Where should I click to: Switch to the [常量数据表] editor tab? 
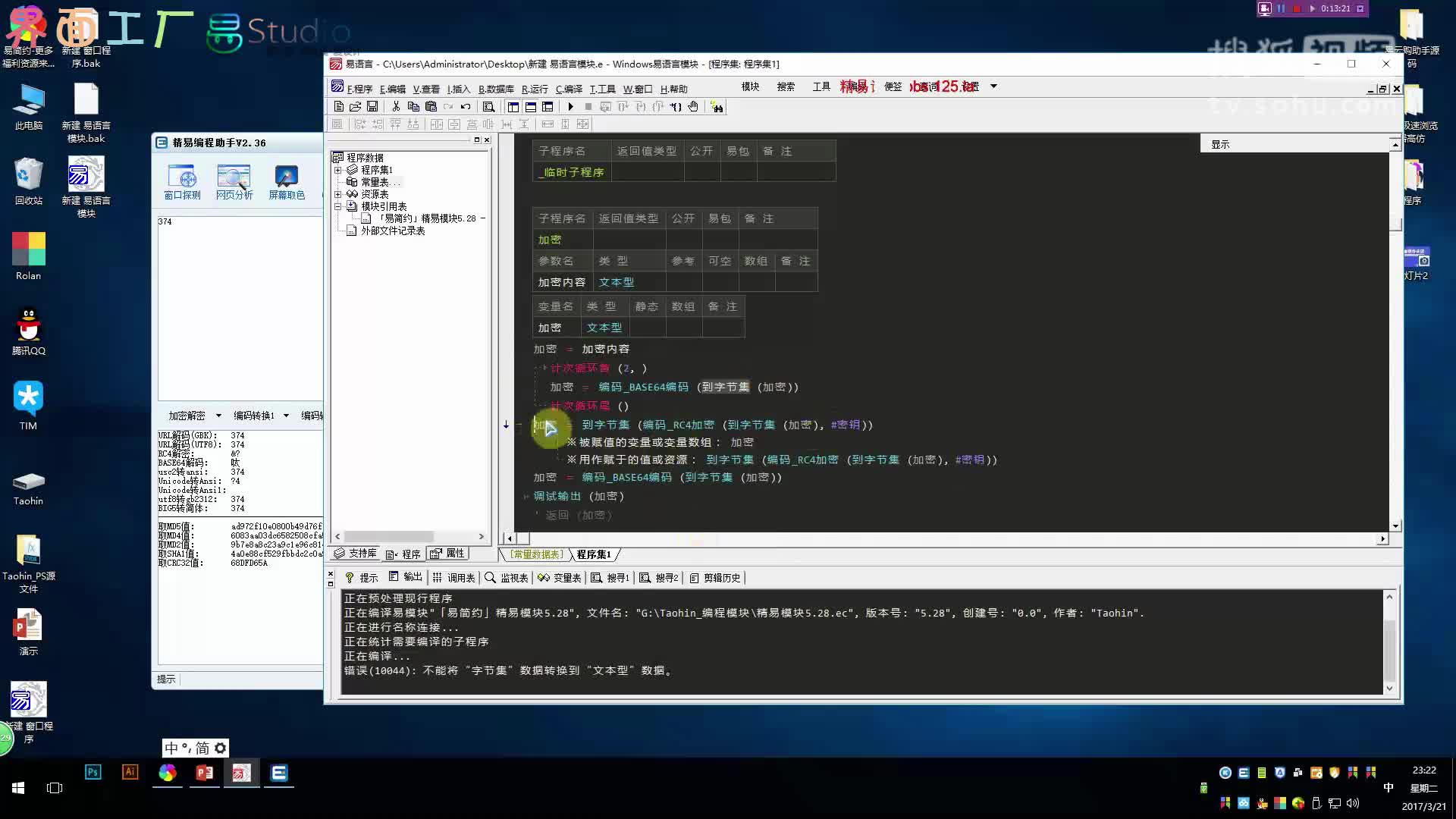point(537,554)
